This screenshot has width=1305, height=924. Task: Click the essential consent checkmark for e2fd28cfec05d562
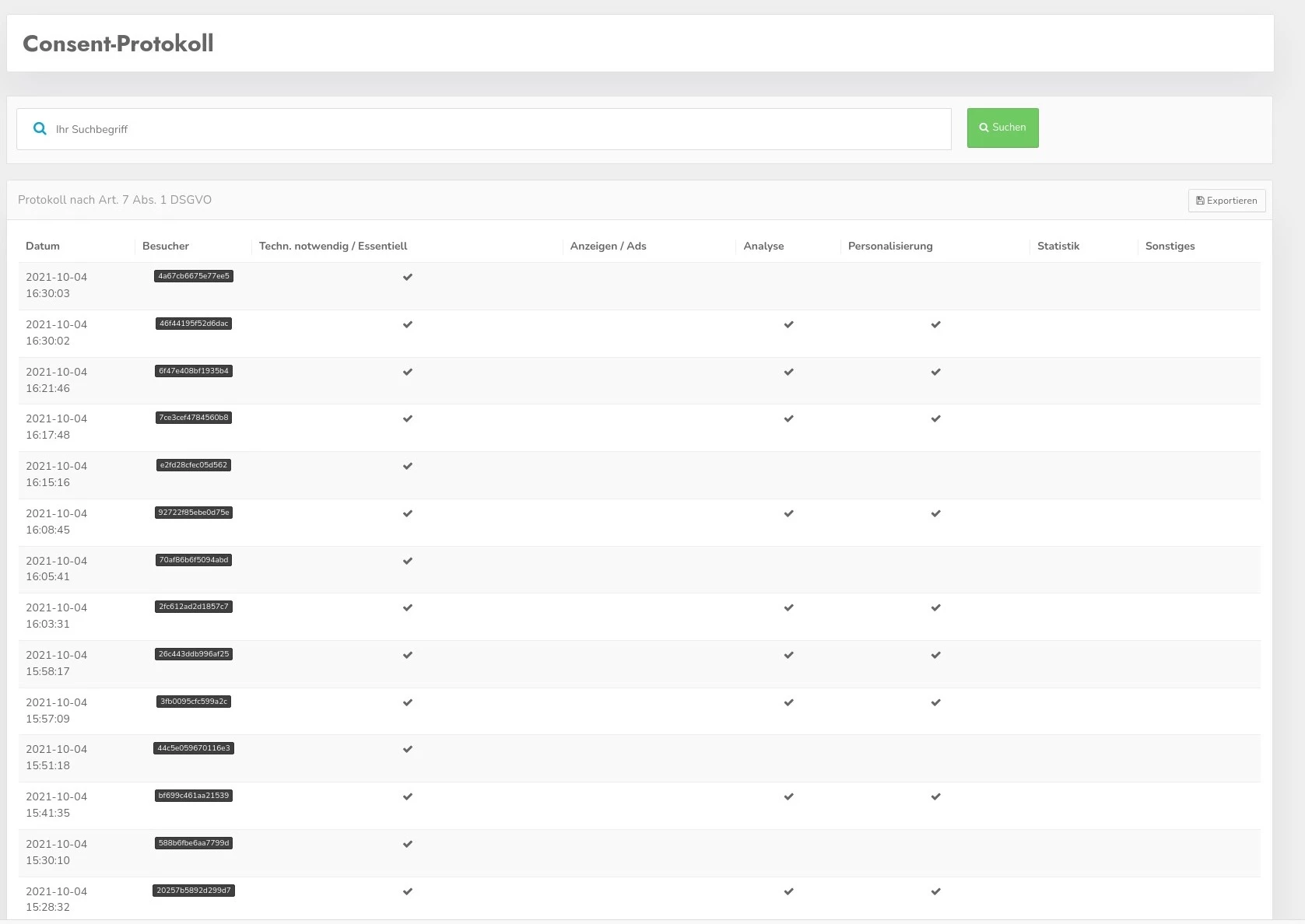coord(407,466)
